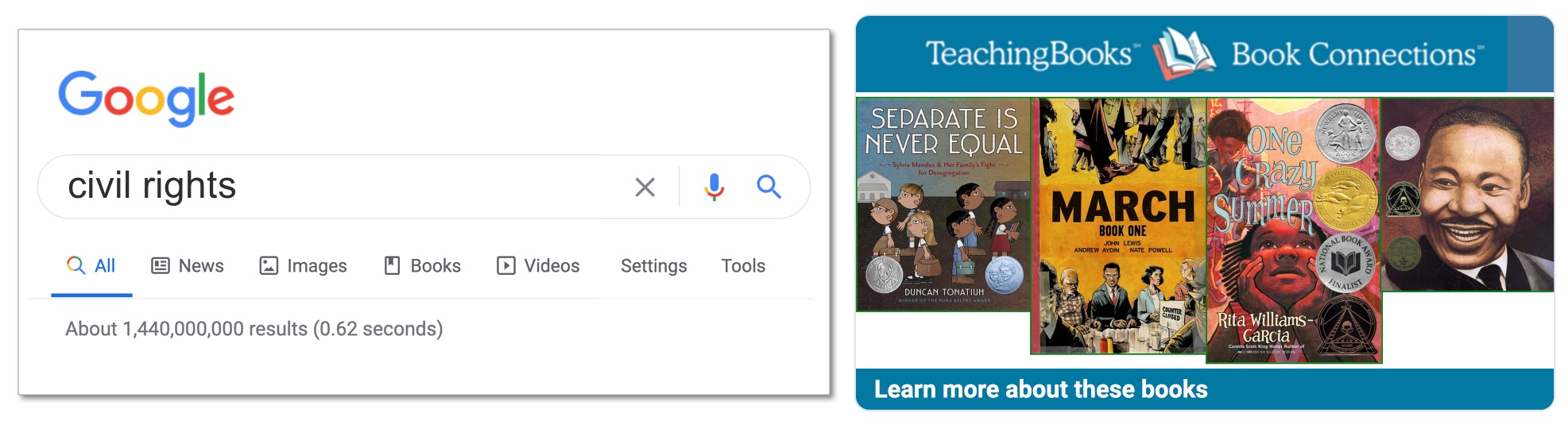Click the News tab newspaper icon
Viewport: 1568px width, 425px height.
(x=161, y=266)
